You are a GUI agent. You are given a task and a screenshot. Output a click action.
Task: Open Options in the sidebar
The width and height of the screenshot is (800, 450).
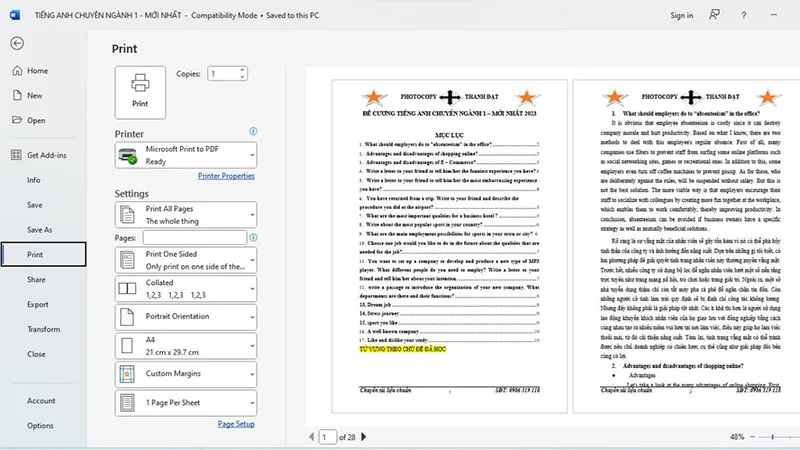pos(40,426)
